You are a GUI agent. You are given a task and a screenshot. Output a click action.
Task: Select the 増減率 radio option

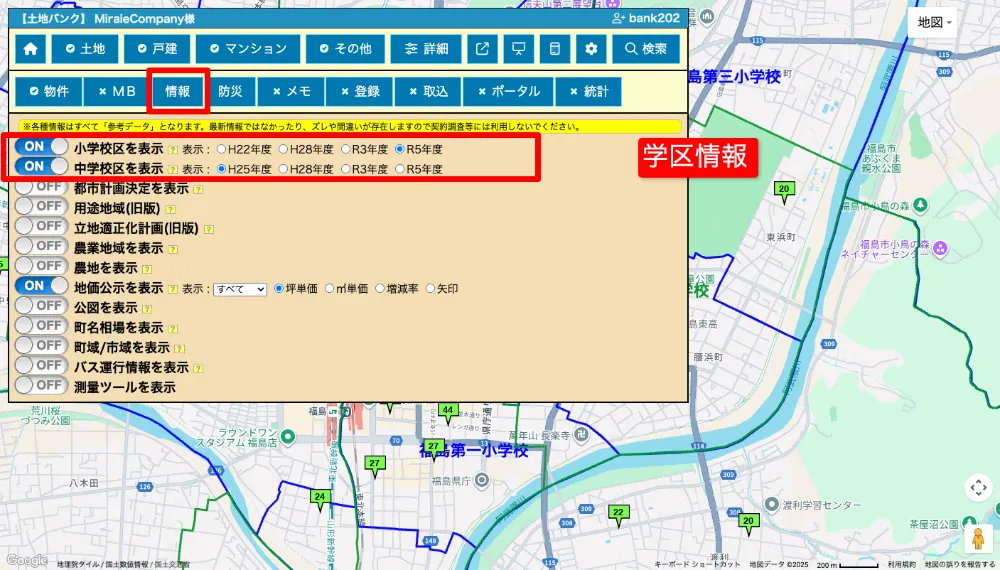pos(379,288)
